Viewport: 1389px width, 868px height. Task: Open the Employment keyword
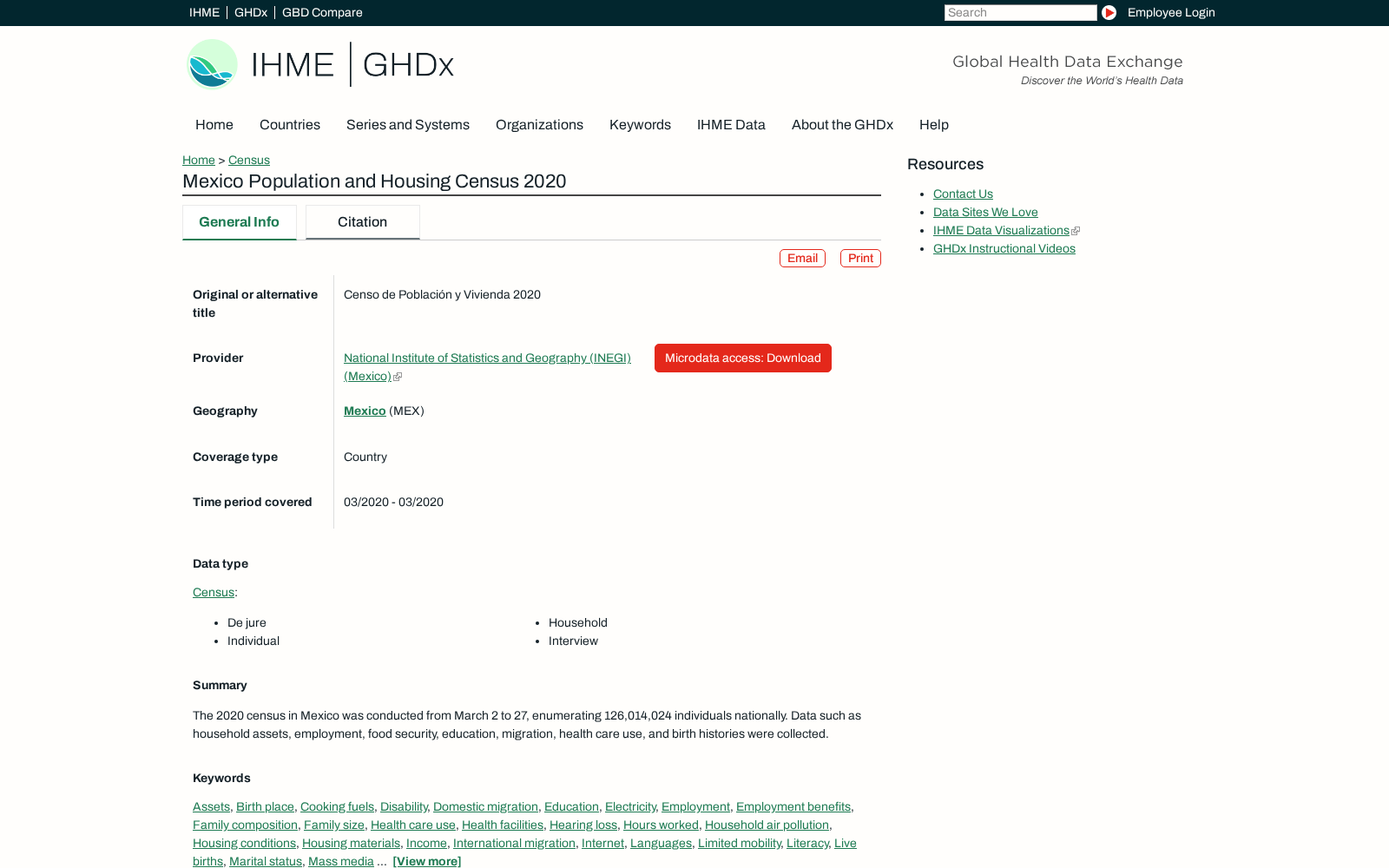pos(695,806)
